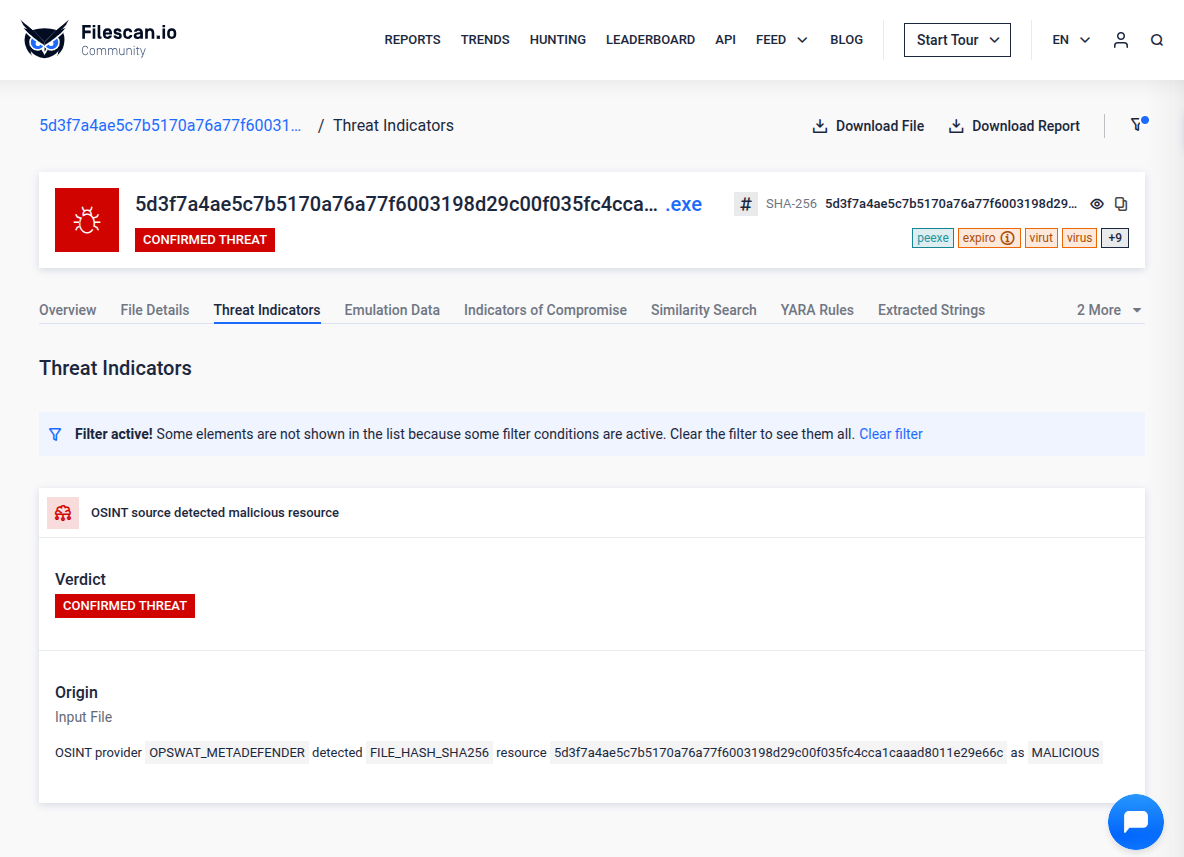Click the Filescan.io owl logo

(x=46, y=40)
